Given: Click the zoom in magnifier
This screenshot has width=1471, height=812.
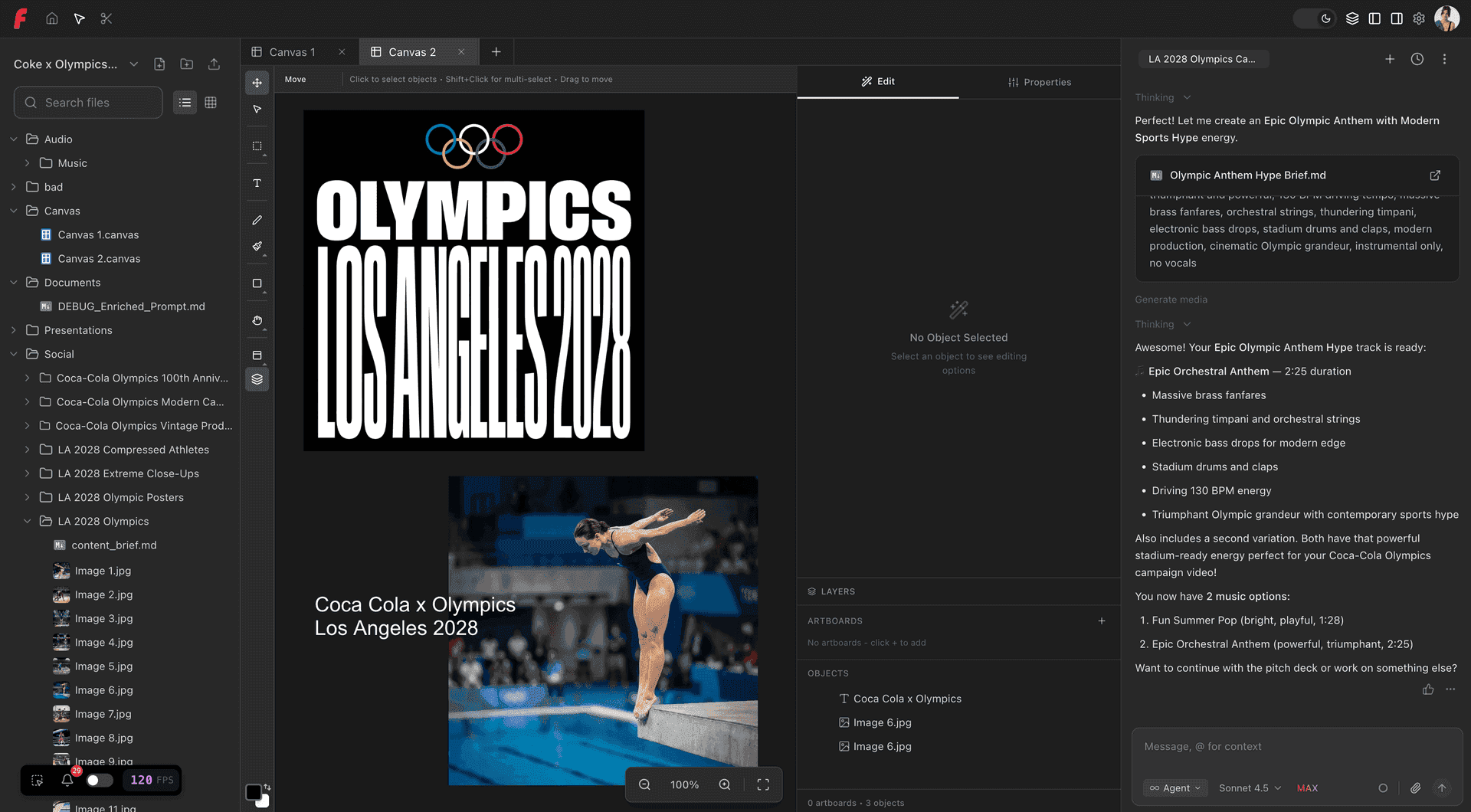Looking at the screenshot, I should coord(724,784).
